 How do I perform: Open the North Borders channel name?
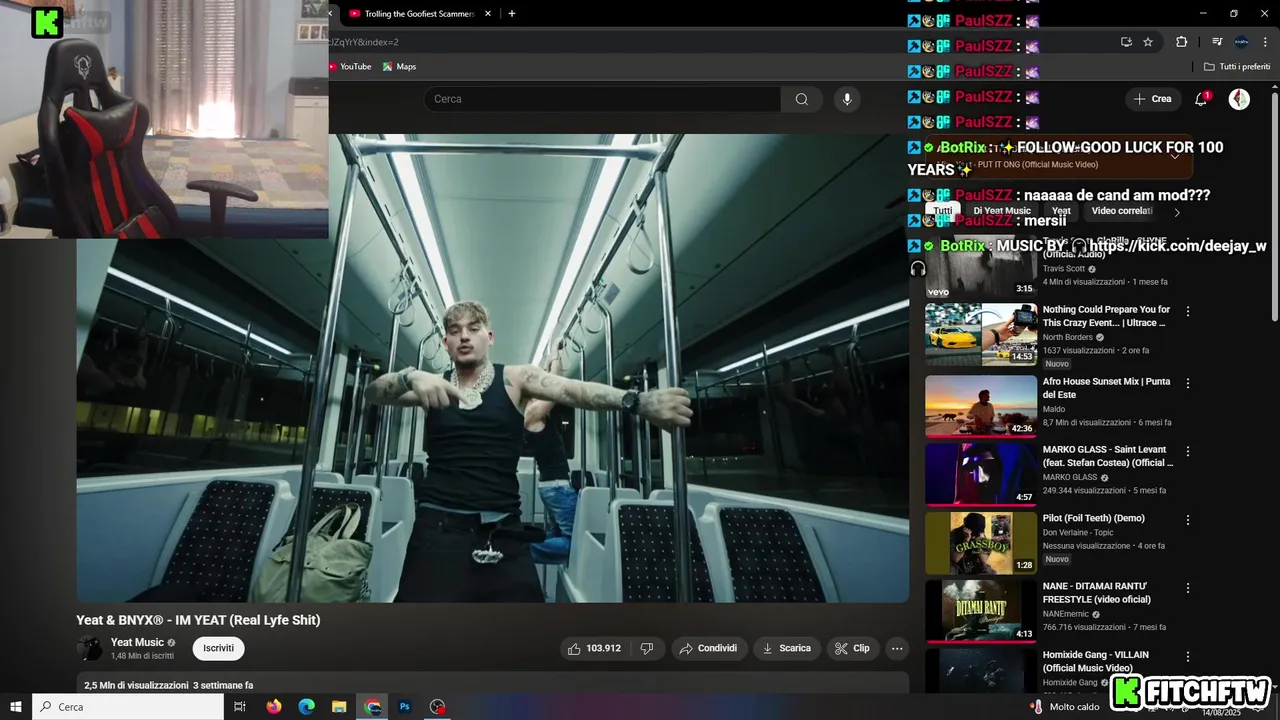(1068, 337)
